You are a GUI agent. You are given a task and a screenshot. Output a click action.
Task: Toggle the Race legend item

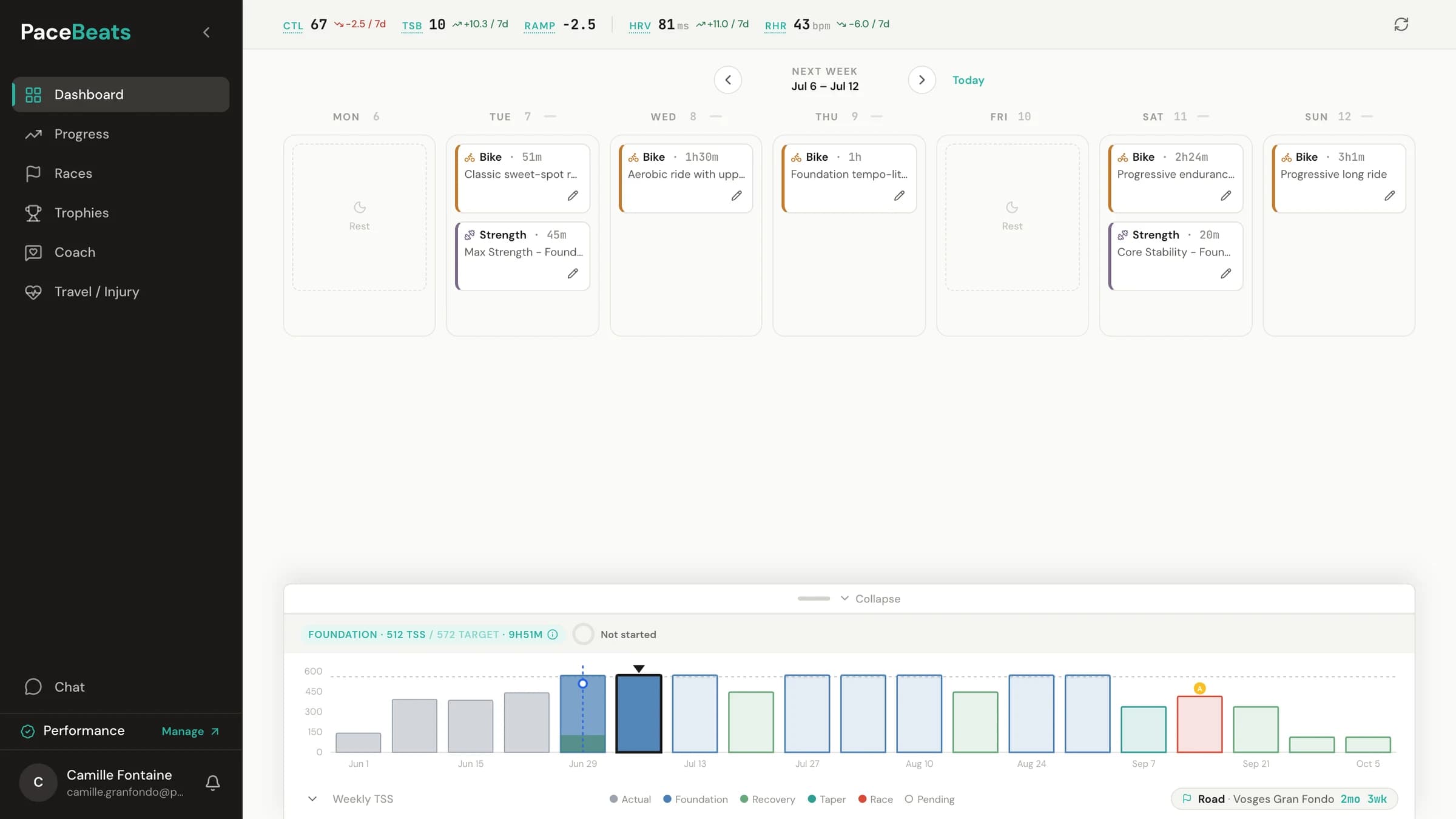(875, 800)
